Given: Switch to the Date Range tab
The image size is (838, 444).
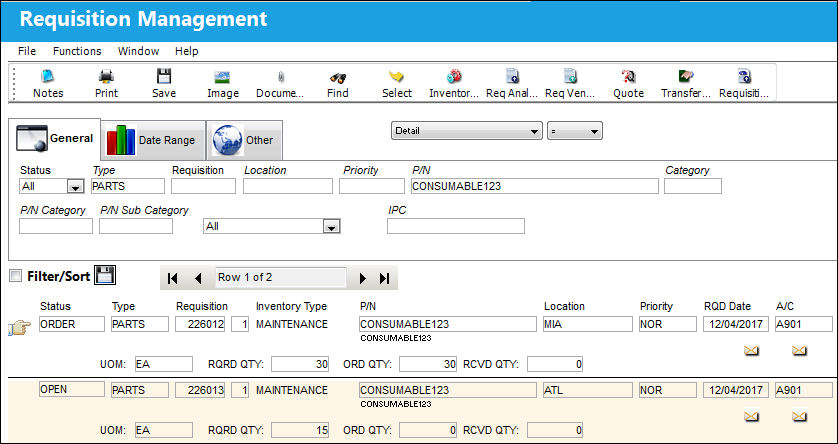Looking at the screenshot, I should click(153, 140).
